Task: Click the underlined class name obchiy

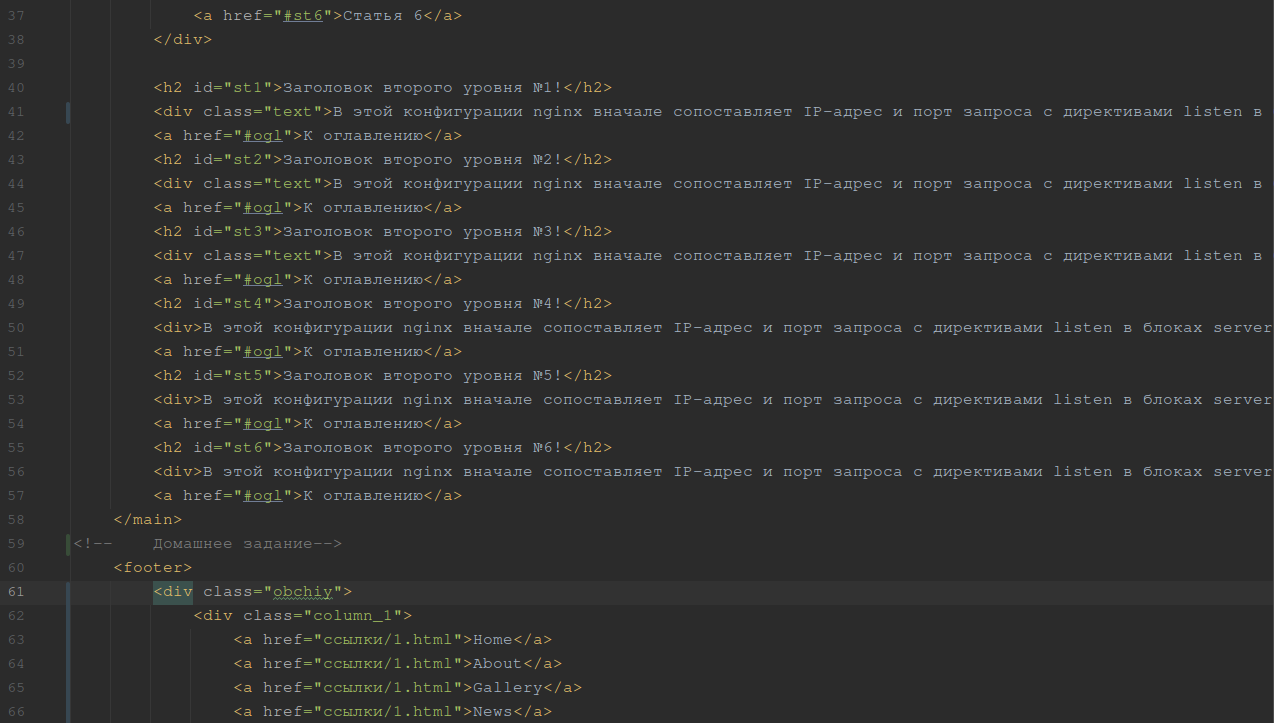Action: [307, 592]
